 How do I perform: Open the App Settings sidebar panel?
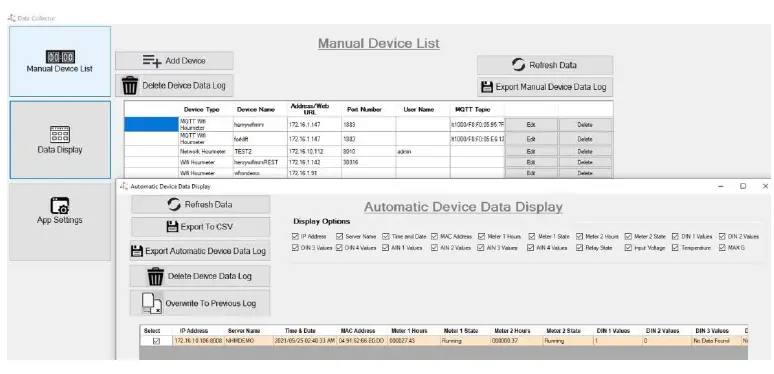pyautogui.click(x=60, y=222)
